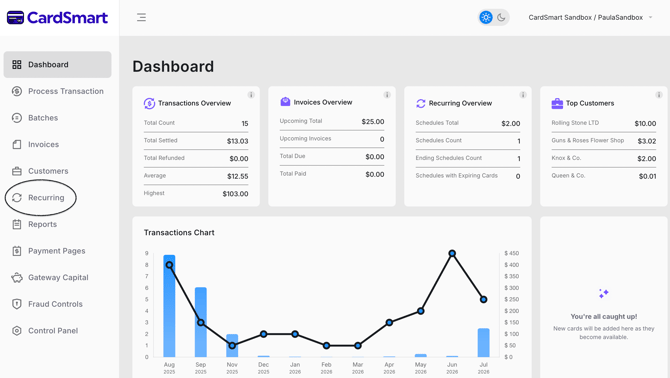The image size is (670, 378).
Task: Click the Dashboard grid icon
Action: [x=17, y=64]
